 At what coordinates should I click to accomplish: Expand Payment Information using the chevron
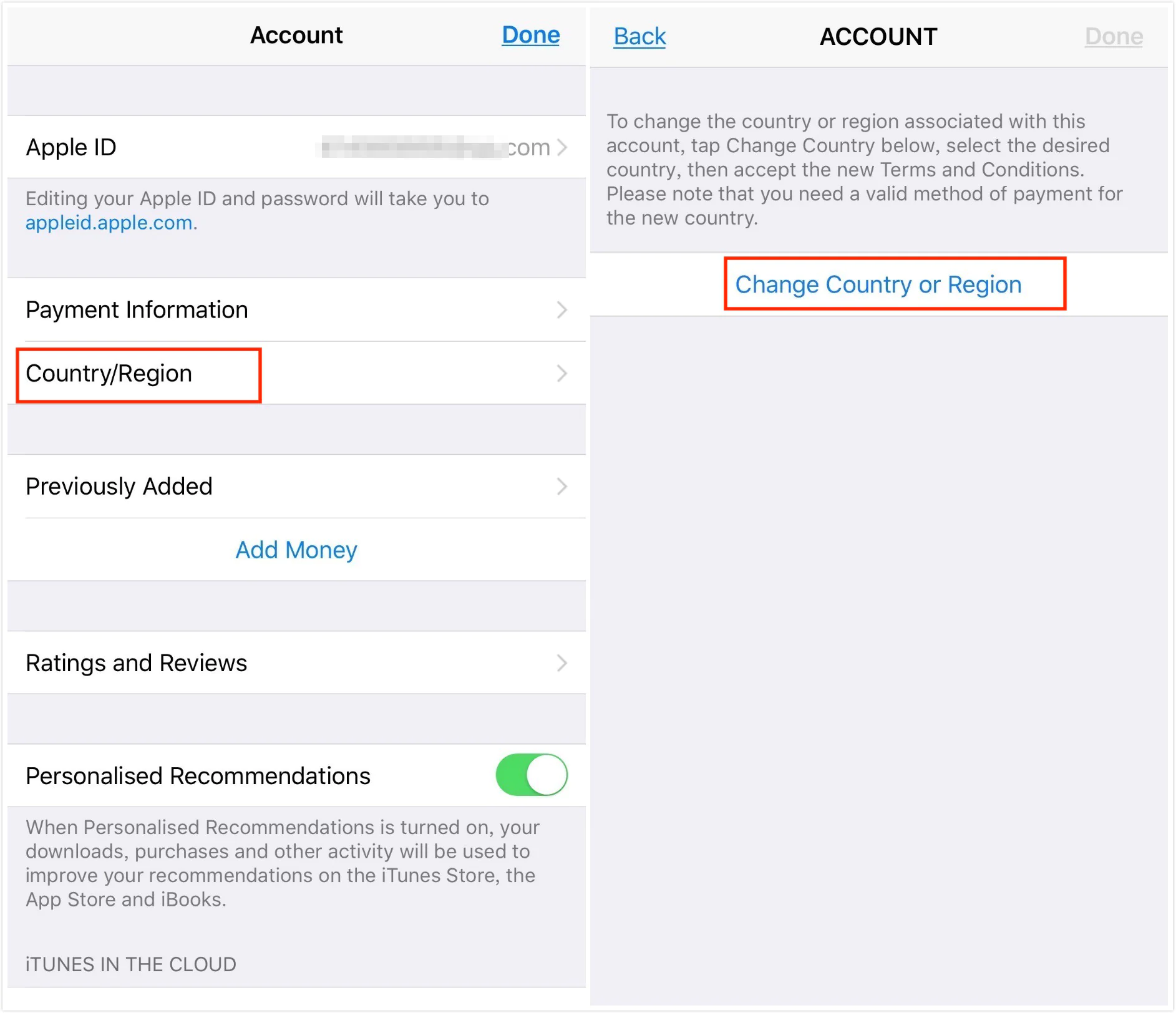(563, 309)
